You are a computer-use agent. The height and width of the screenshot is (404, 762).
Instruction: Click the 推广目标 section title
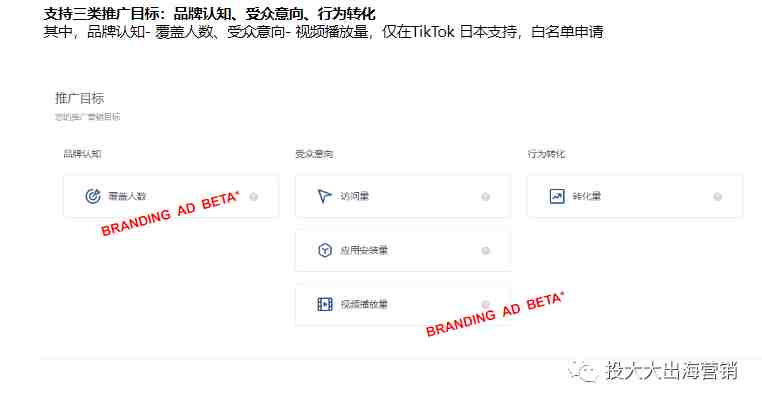point(80,98)
